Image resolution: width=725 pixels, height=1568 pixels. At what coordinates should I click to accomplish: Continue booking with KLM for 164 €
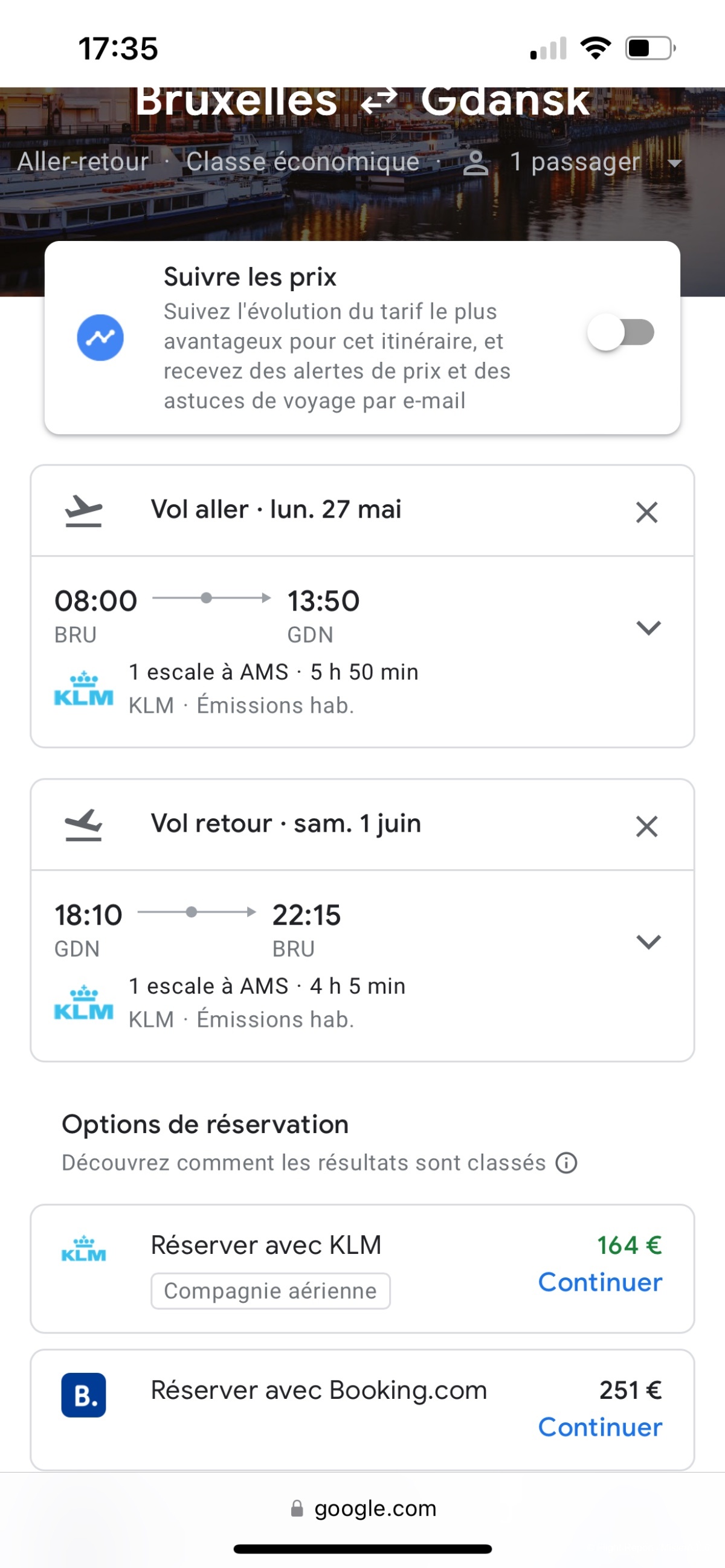[x=599, y=1282]
